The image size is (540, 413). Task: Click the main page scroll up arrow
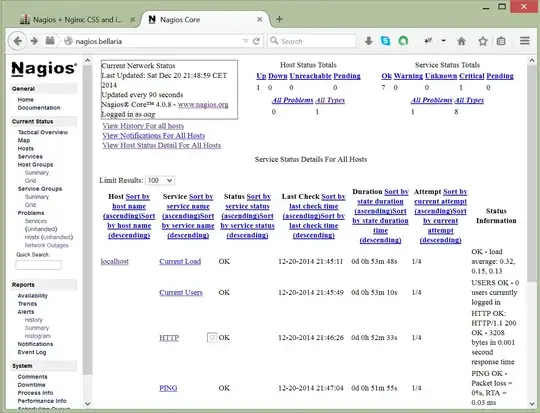tap(532, 61)
